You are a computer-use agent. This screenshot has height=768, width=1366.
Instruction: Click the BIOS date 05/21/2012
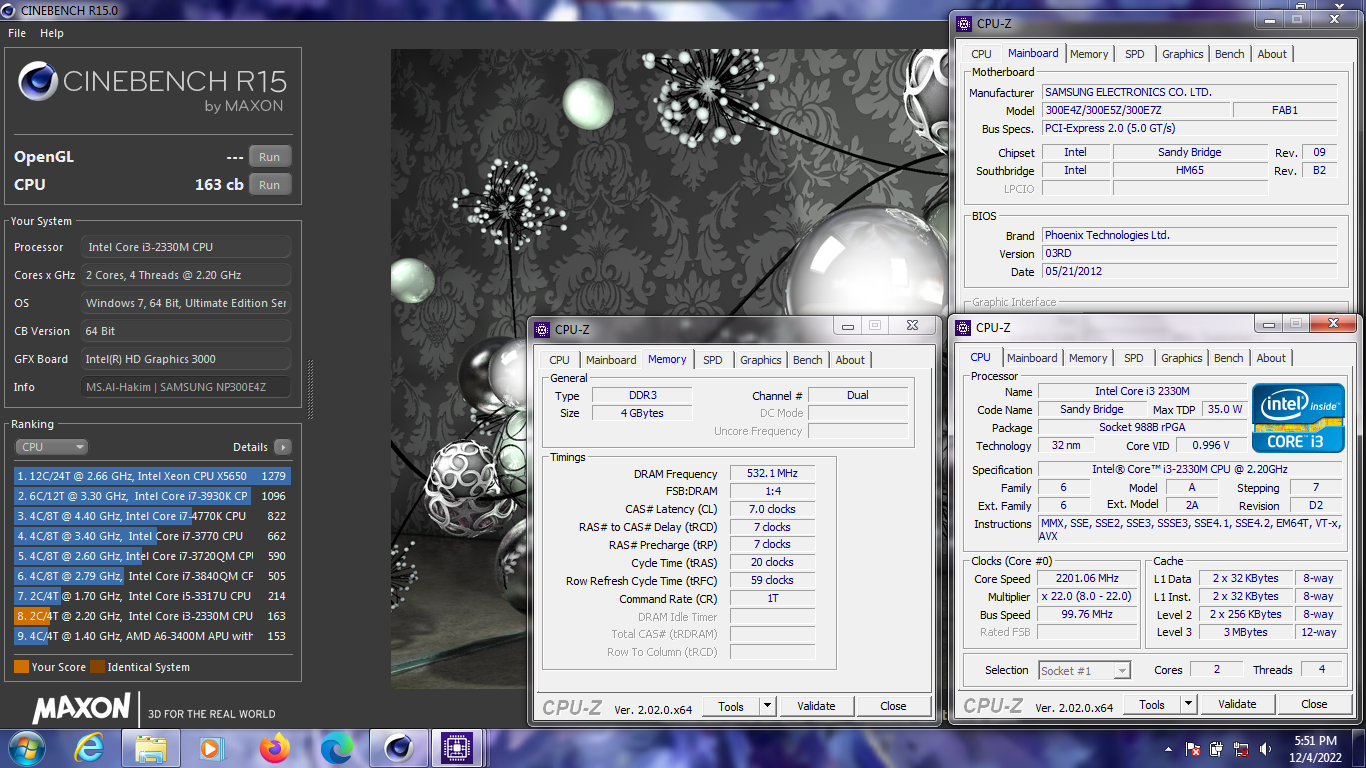click(x=1189, y=271)
